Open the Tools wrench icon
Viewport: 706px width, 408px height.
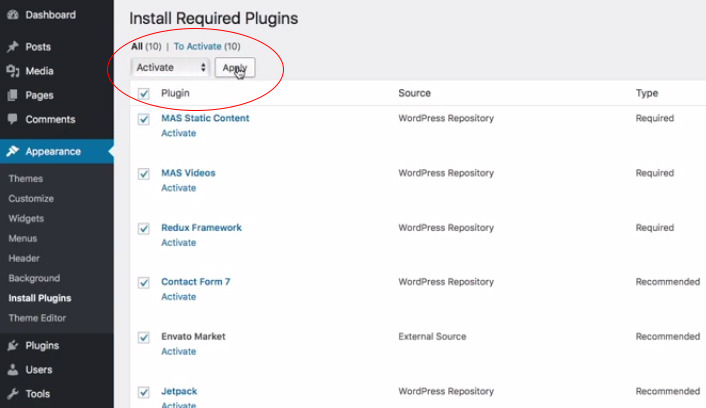pos(13,394)
